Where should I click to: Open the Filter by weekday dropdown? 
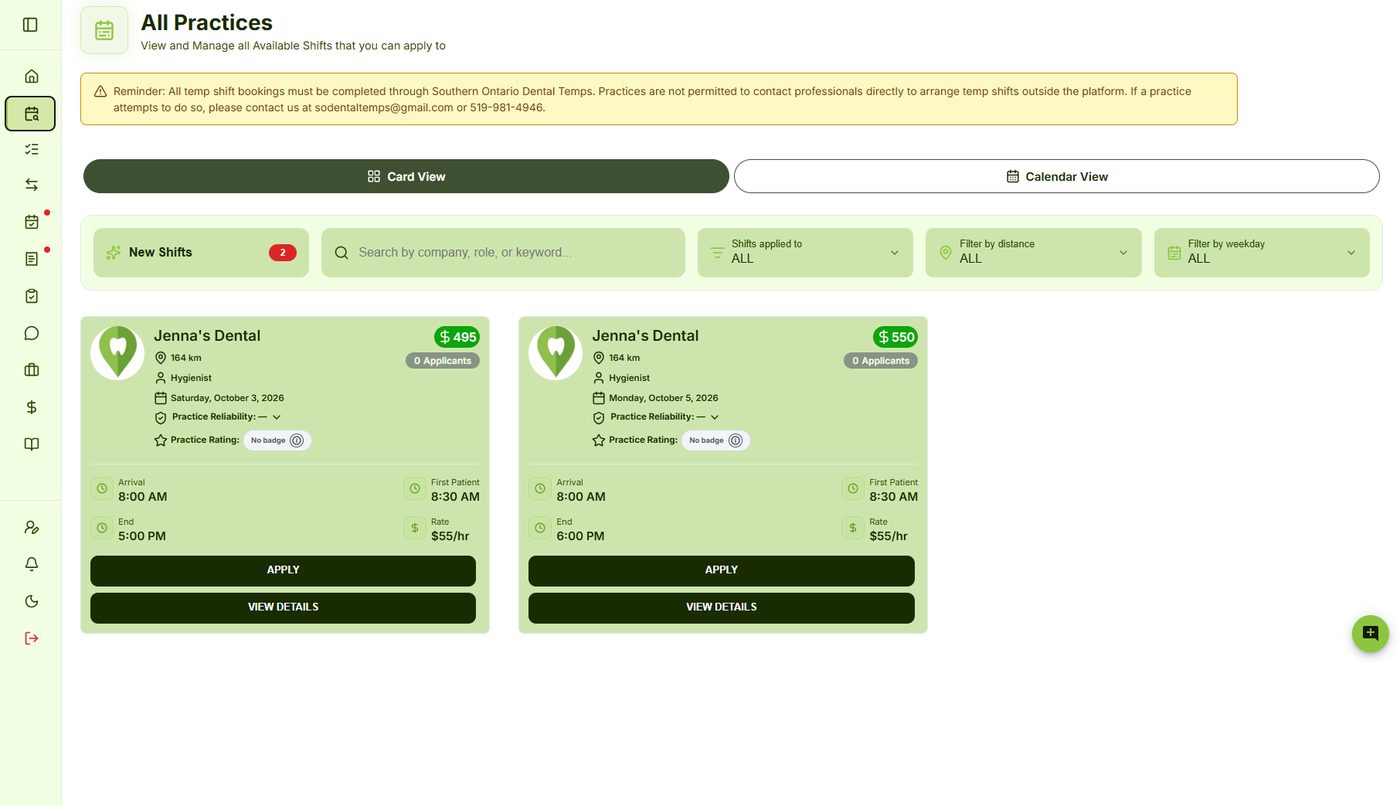1262,253
